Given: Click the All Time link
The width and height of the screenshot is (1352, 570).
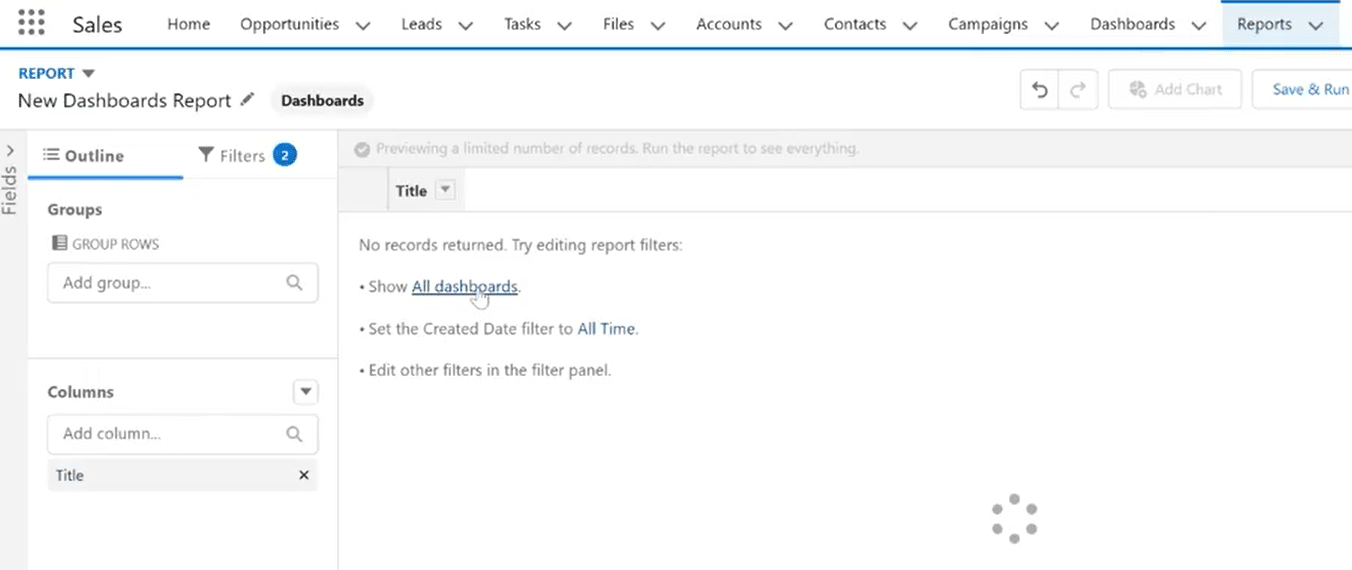Looking at the screenshot, I should coord(607,328).
